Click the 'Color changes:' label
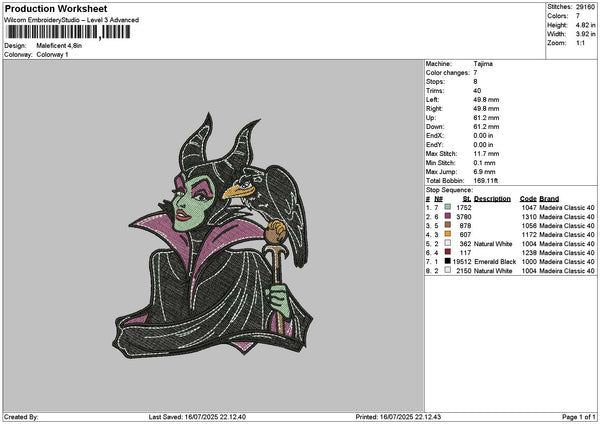The width and height of the screenshot is (600, 424). [x=448, y=73]
